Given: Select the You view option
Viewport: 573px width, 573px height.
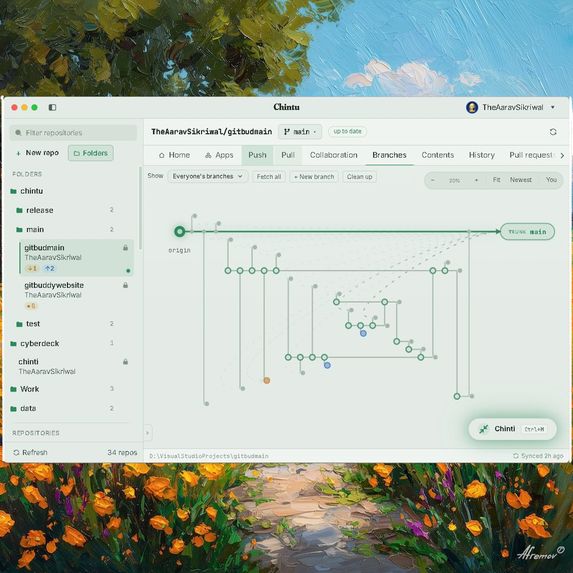Looking at the screenshot, I should tap(551, 180).
